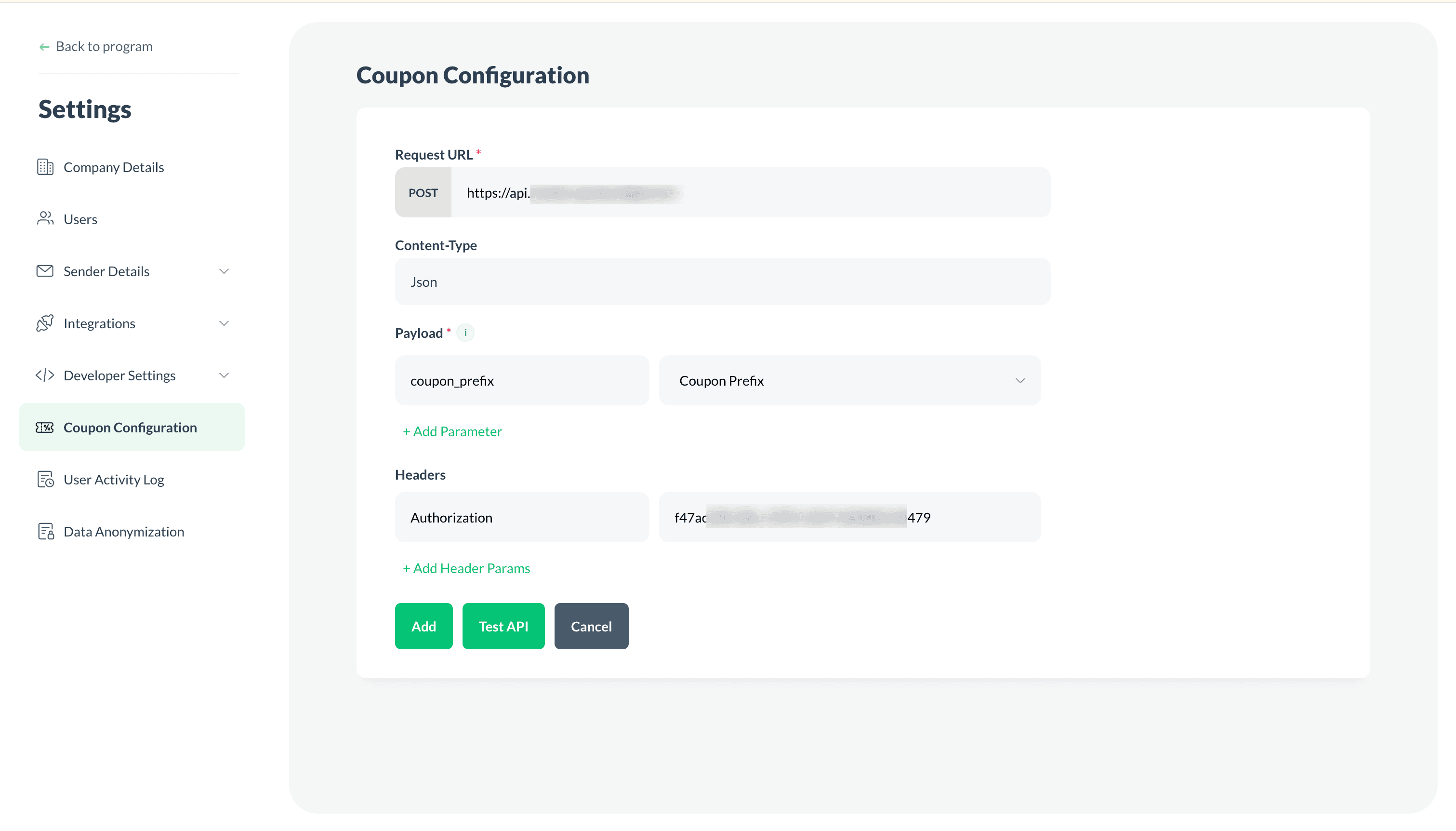Click the Add Parameter link
This screenshot has height=831, width=1456.
click(x=452, y=431)
